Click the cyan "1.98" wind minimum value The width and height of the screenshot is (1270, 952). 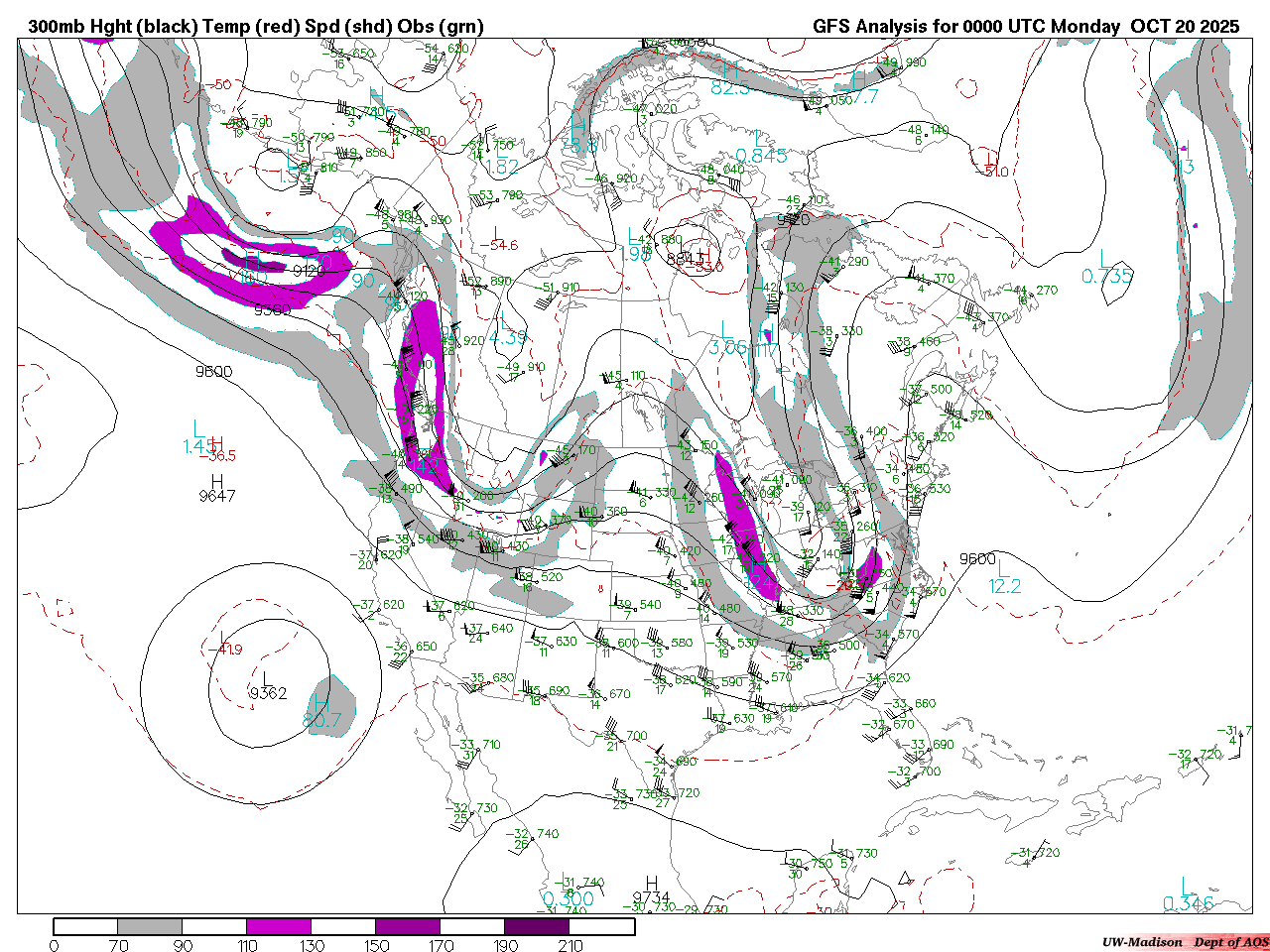click(635, 254)
